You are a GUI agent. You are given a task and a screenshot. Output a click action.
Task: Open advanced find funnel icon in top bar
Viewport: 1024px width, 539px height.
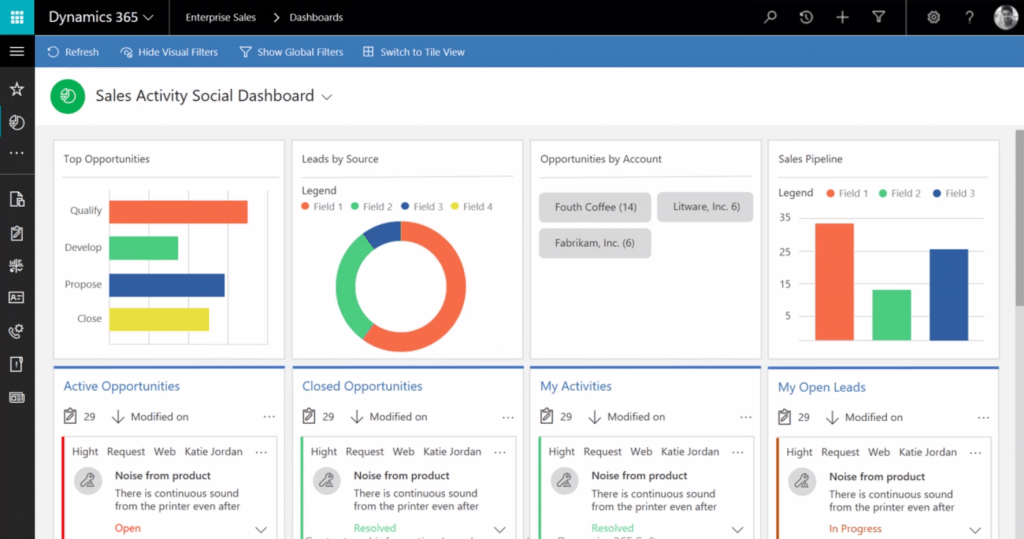click(878, 17)
